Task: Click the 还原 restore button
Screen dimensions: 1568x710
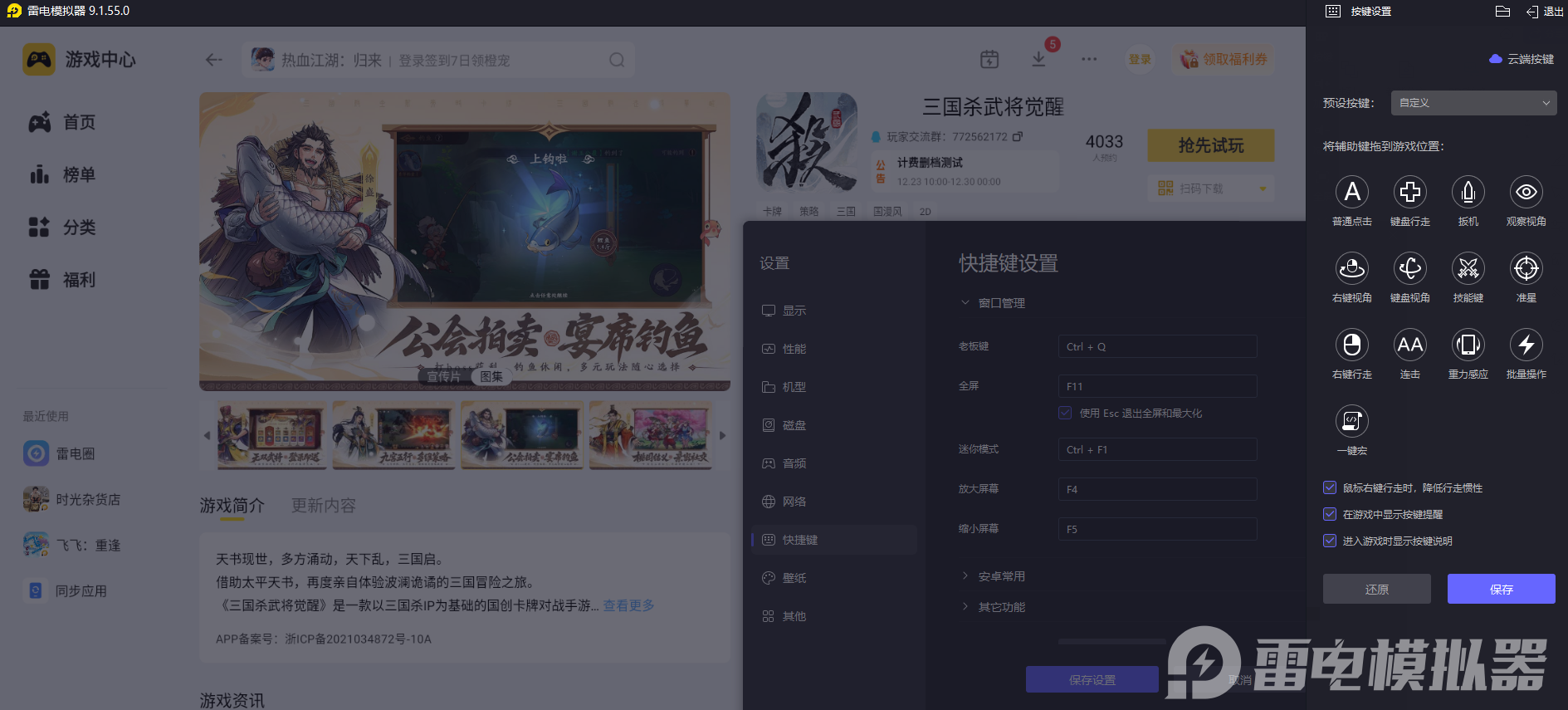Action: [x=1377, y=589]
